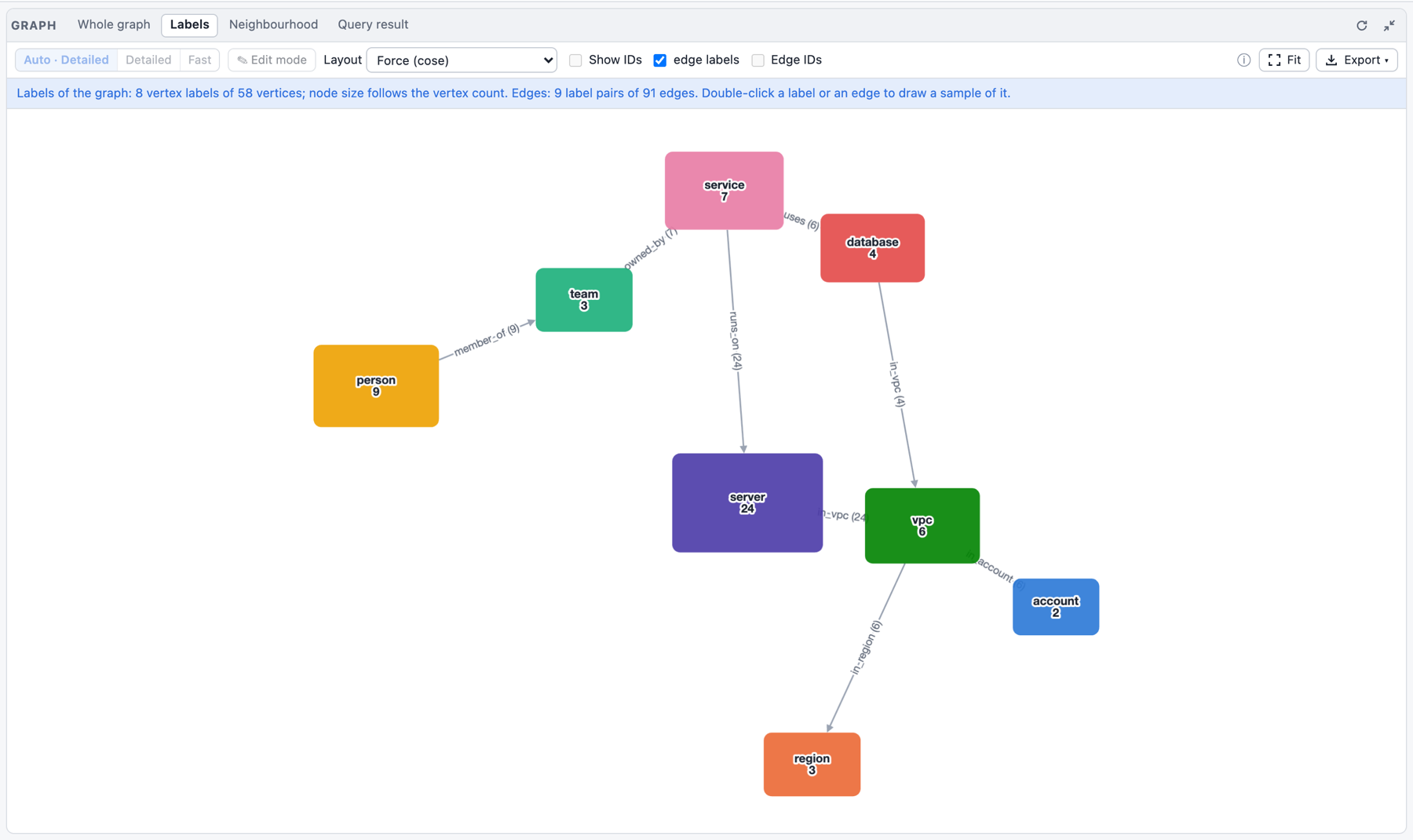Switch to Fast render mode

199,60
